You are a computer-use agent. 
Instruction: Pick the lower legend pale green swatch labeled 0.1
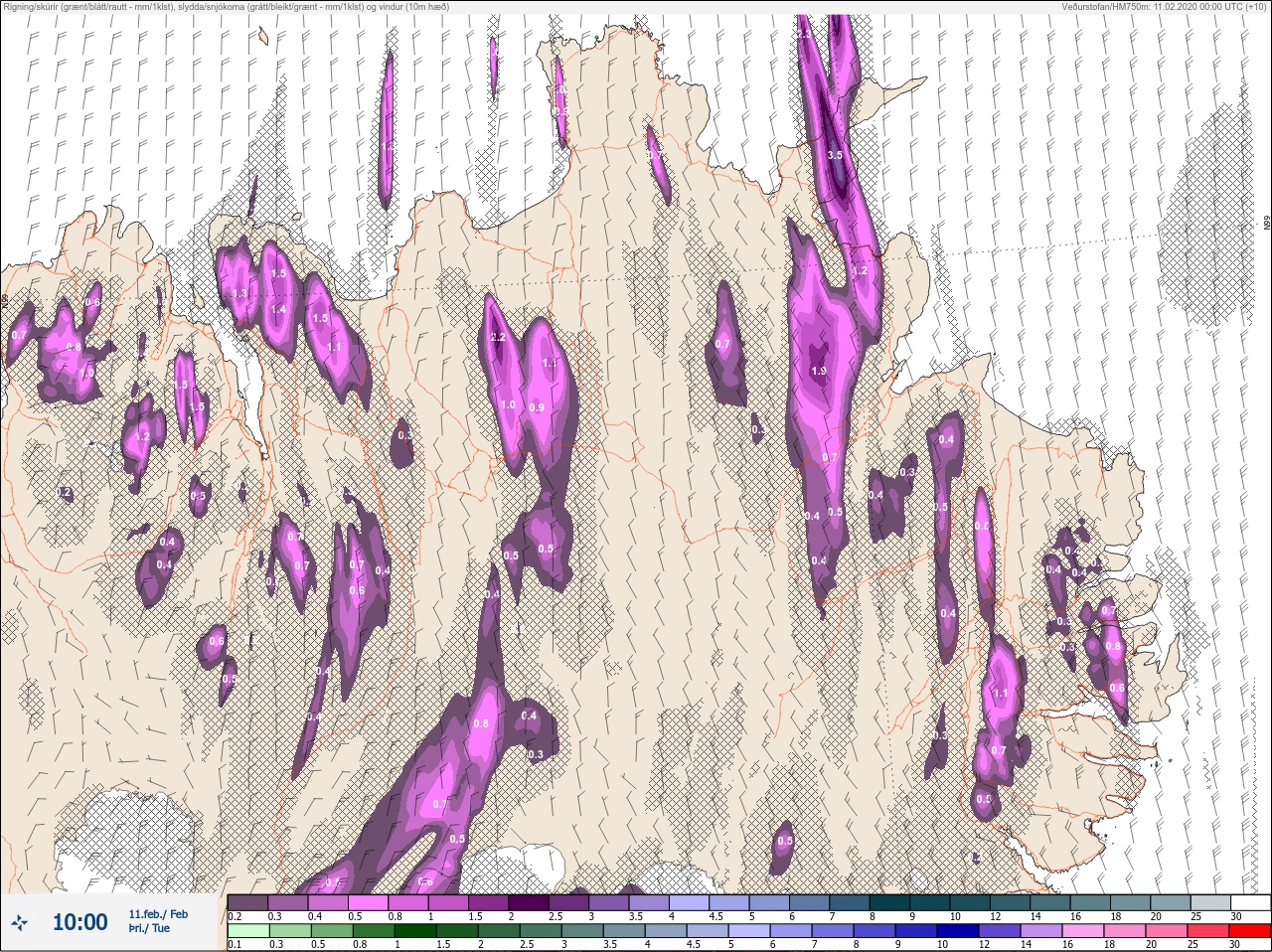[x=247, y=931]
